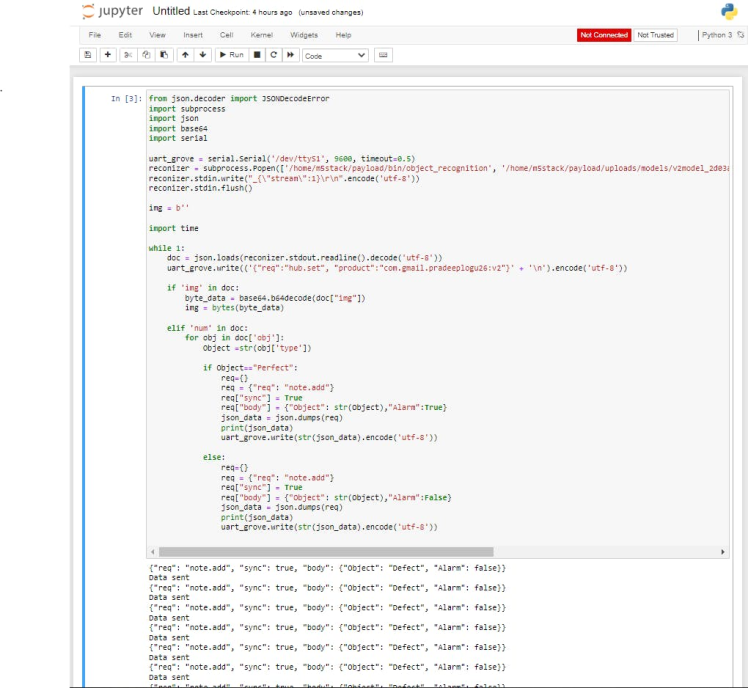Image resolution: width=748 pixels, height=688 pixels.
Task: Restart the kernel with circular arrow
Action: (x=273, y=55)
